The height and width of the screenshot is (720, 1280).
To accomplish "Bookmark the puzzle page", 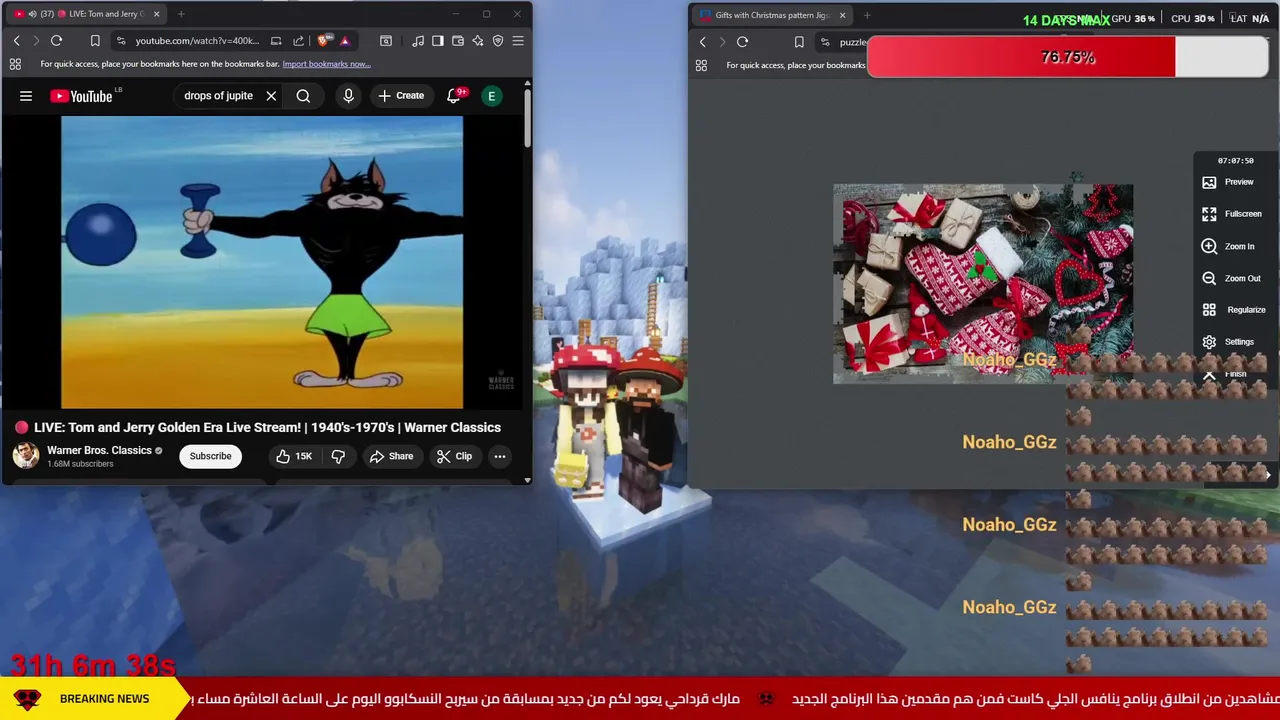I will coord(799,42).
